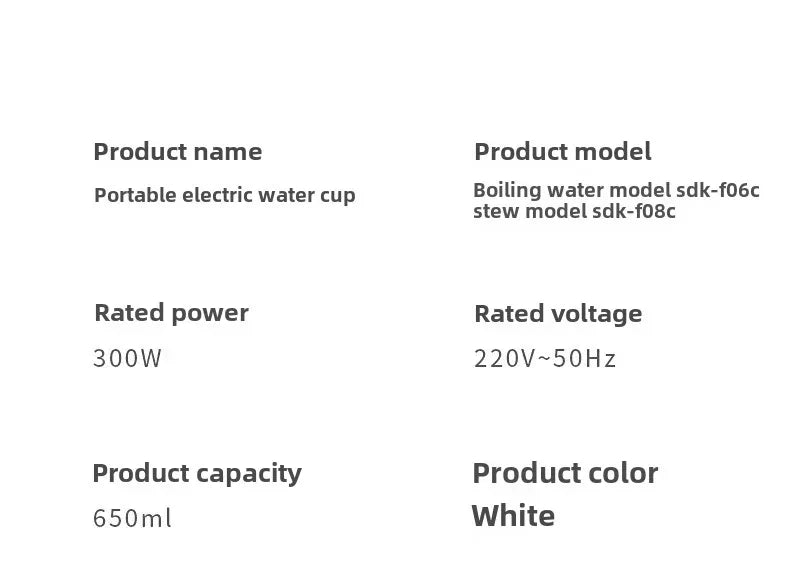790x584 pixels.
Task: Click the "Rated power" heading
Action: click(x=171, y=313)
